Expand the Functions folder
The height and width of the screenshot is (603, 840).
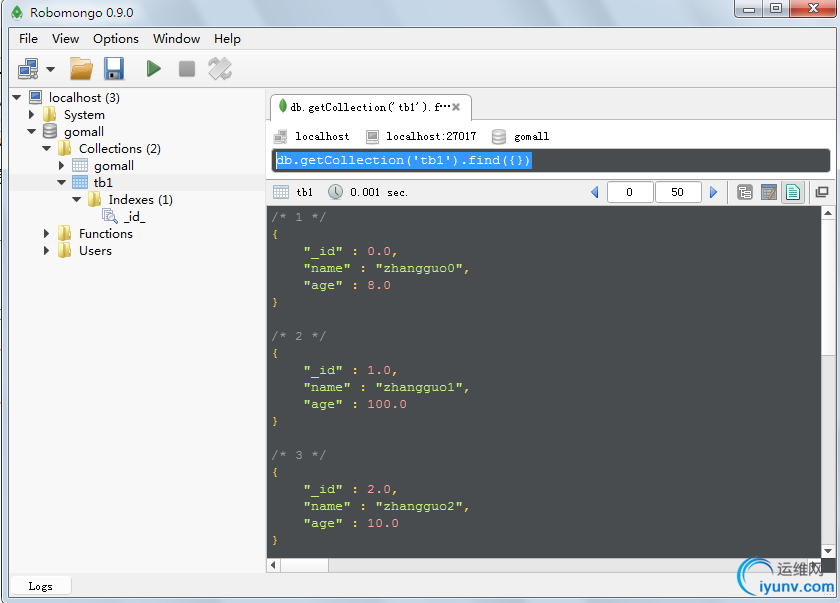tap(47, 233)
